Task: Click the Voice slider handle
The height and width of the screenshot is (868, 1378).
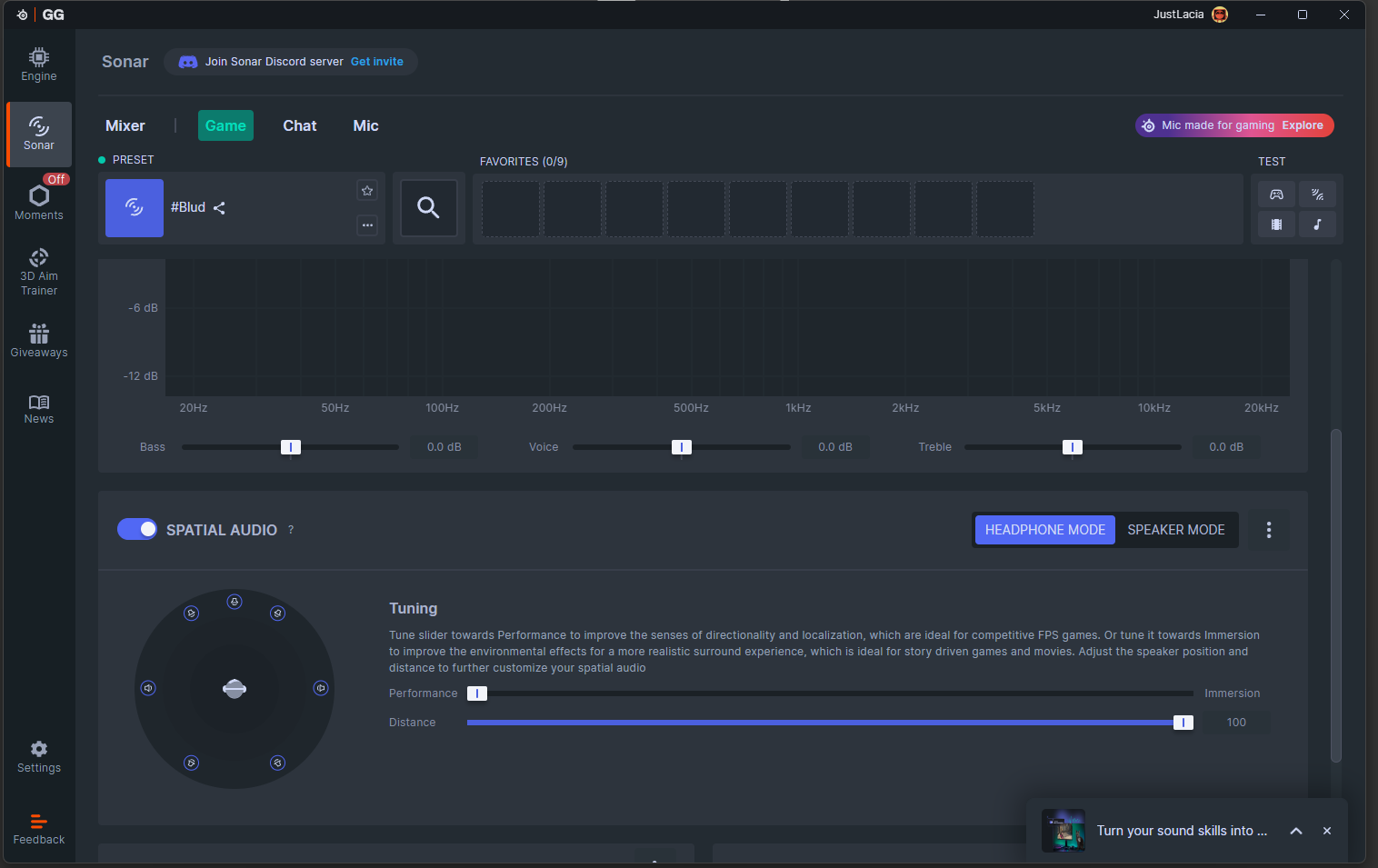Action: click(x=682, y=447)
